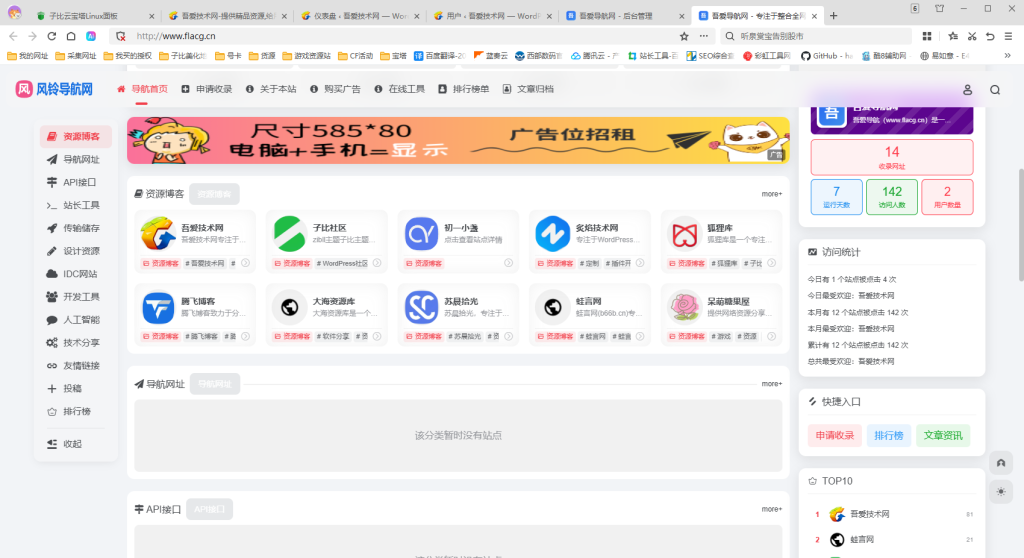Select IDC网站 in the left sidebar
Screen dimensions: 1024x558
pos(76,274)
